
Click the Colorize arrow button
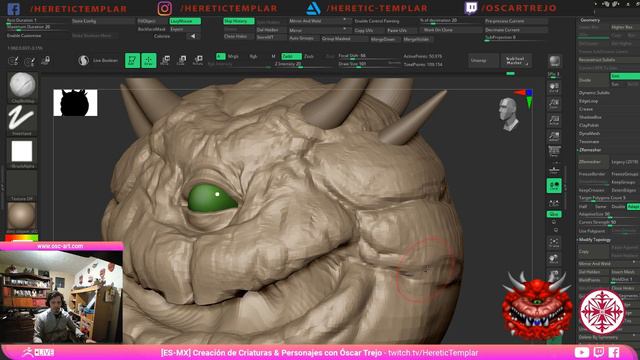pos(193,36)
